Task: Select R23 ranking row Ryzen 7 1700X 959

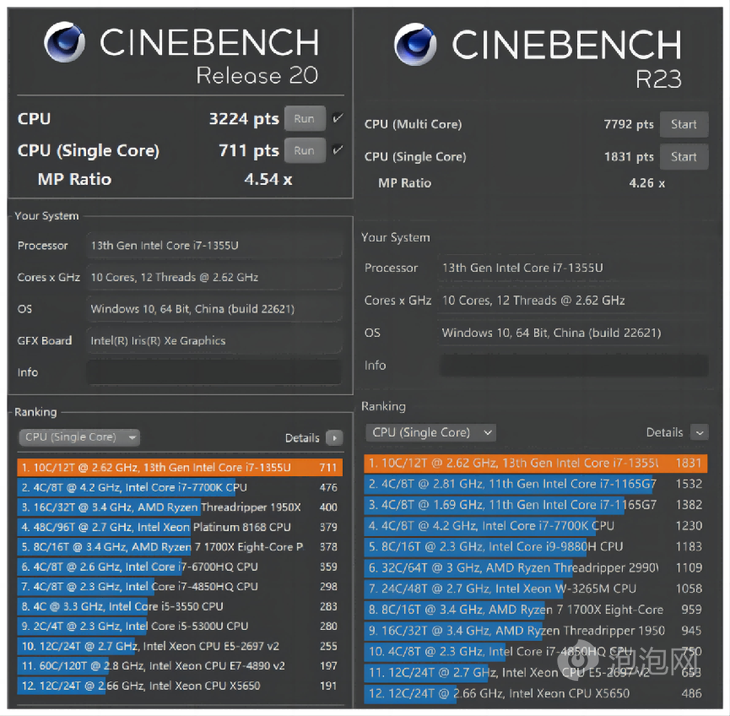Action: (536, 610)
